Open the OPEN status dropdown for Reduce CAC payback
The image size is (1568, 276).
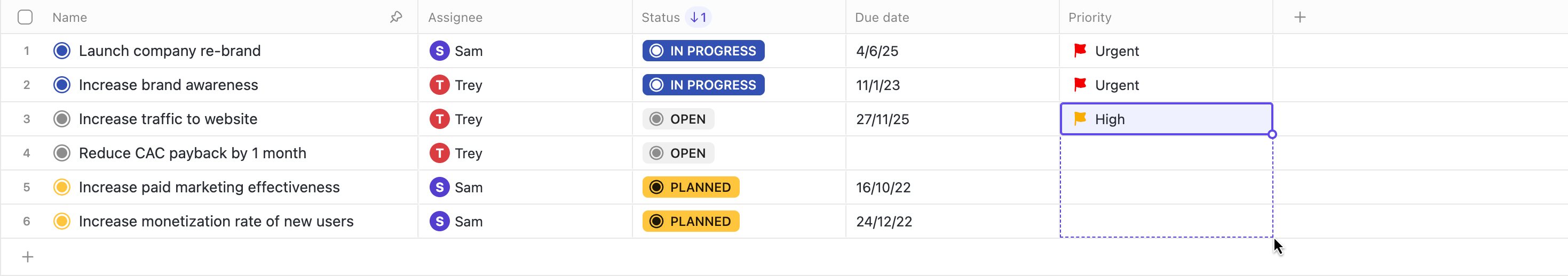tap(678, 153)
